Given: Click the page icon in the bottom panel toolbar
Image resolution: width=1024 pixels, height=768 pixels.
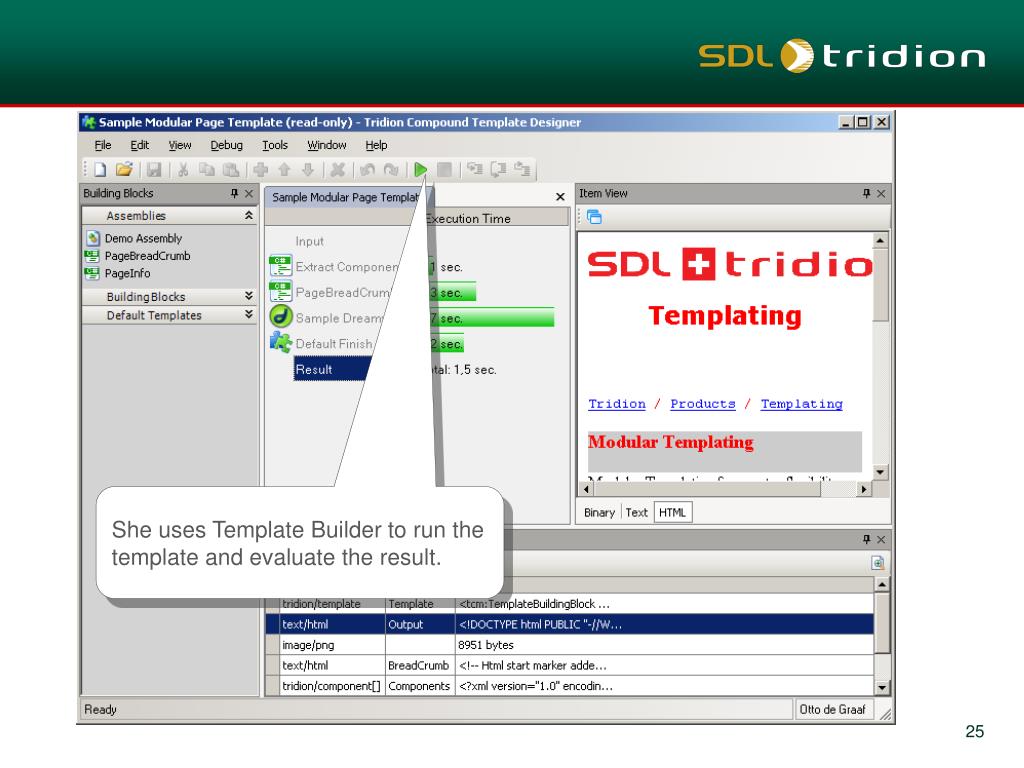Looking at the screenshot, I should tap(878, 563).
